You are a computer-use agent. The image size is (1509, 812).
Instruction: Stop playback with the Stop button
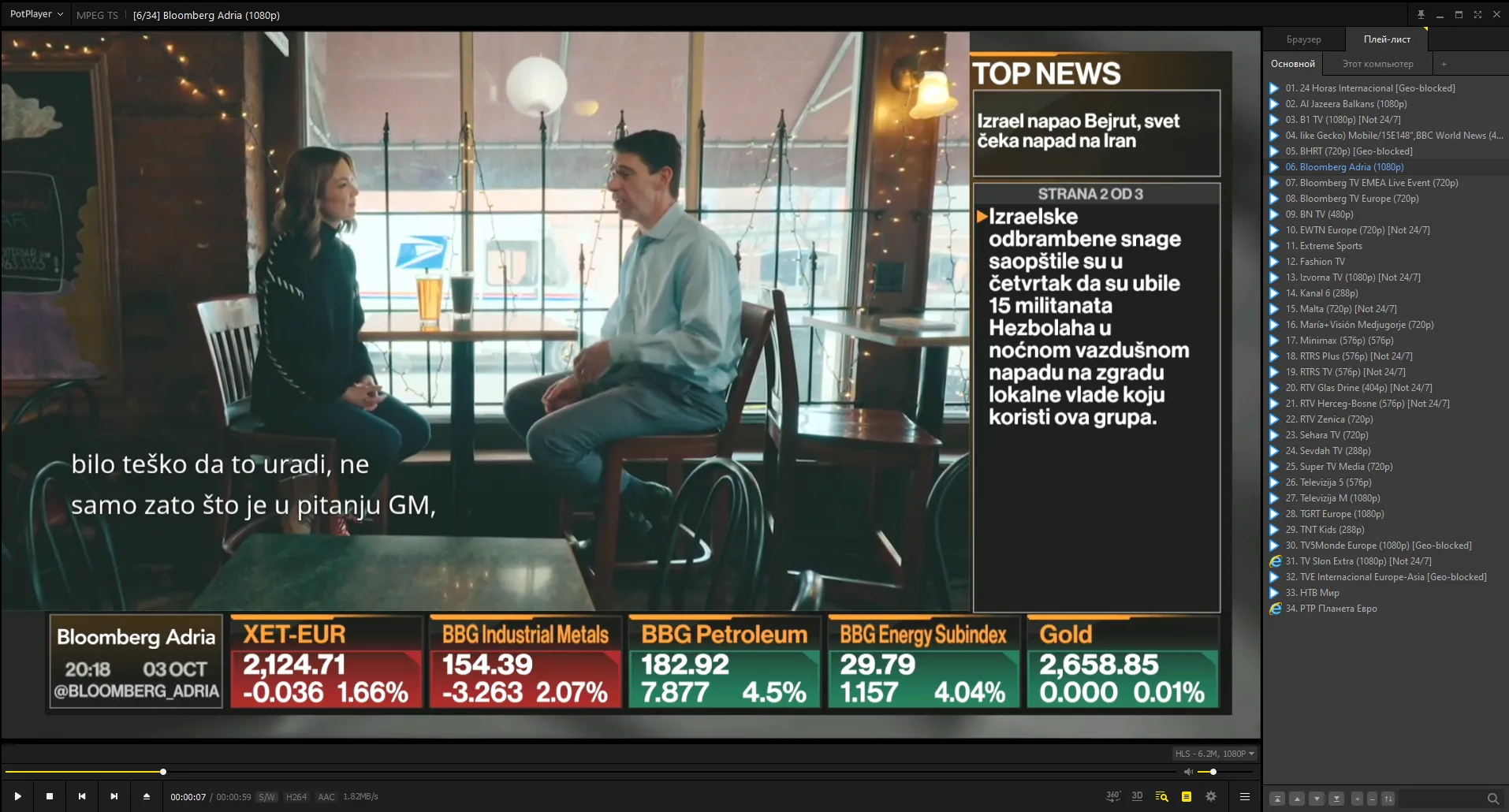pyautogui.click(x=50, y=796)
